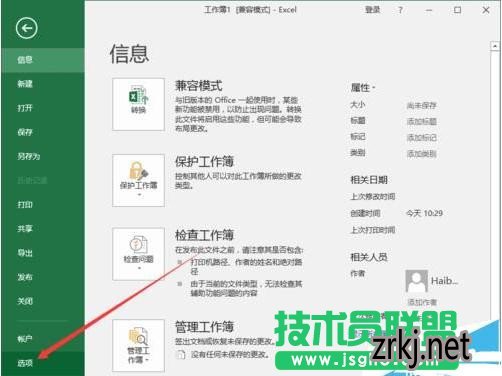Click the Haib... author name
Screen dimensions: 502x376
tap(444, 281)
